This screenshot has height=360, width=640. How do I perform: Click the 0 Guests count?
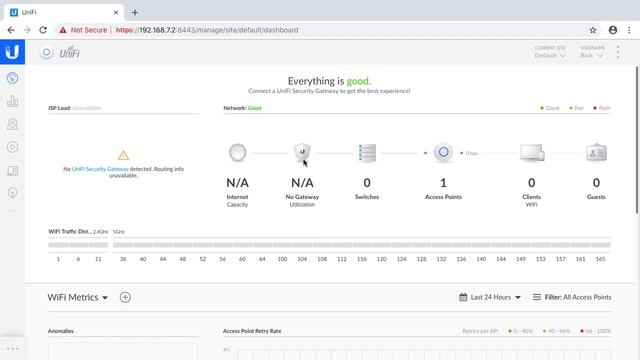click(596, 182)
